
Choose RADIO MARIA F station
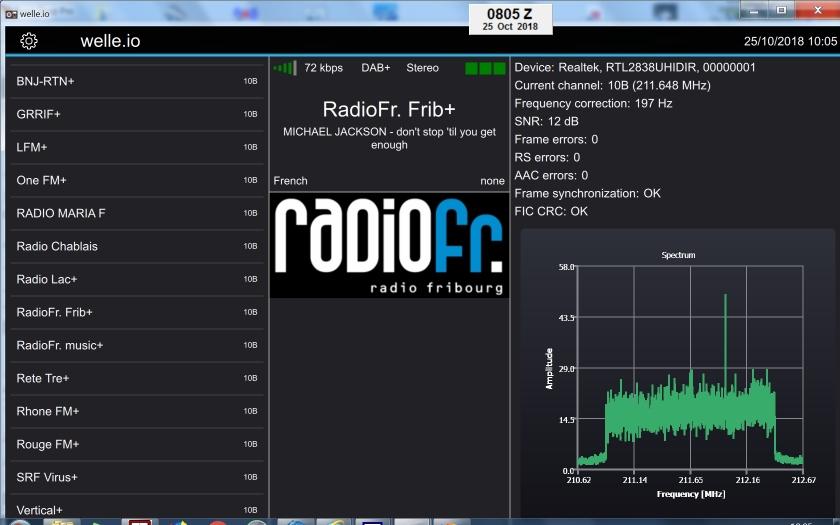pos(137,213)
